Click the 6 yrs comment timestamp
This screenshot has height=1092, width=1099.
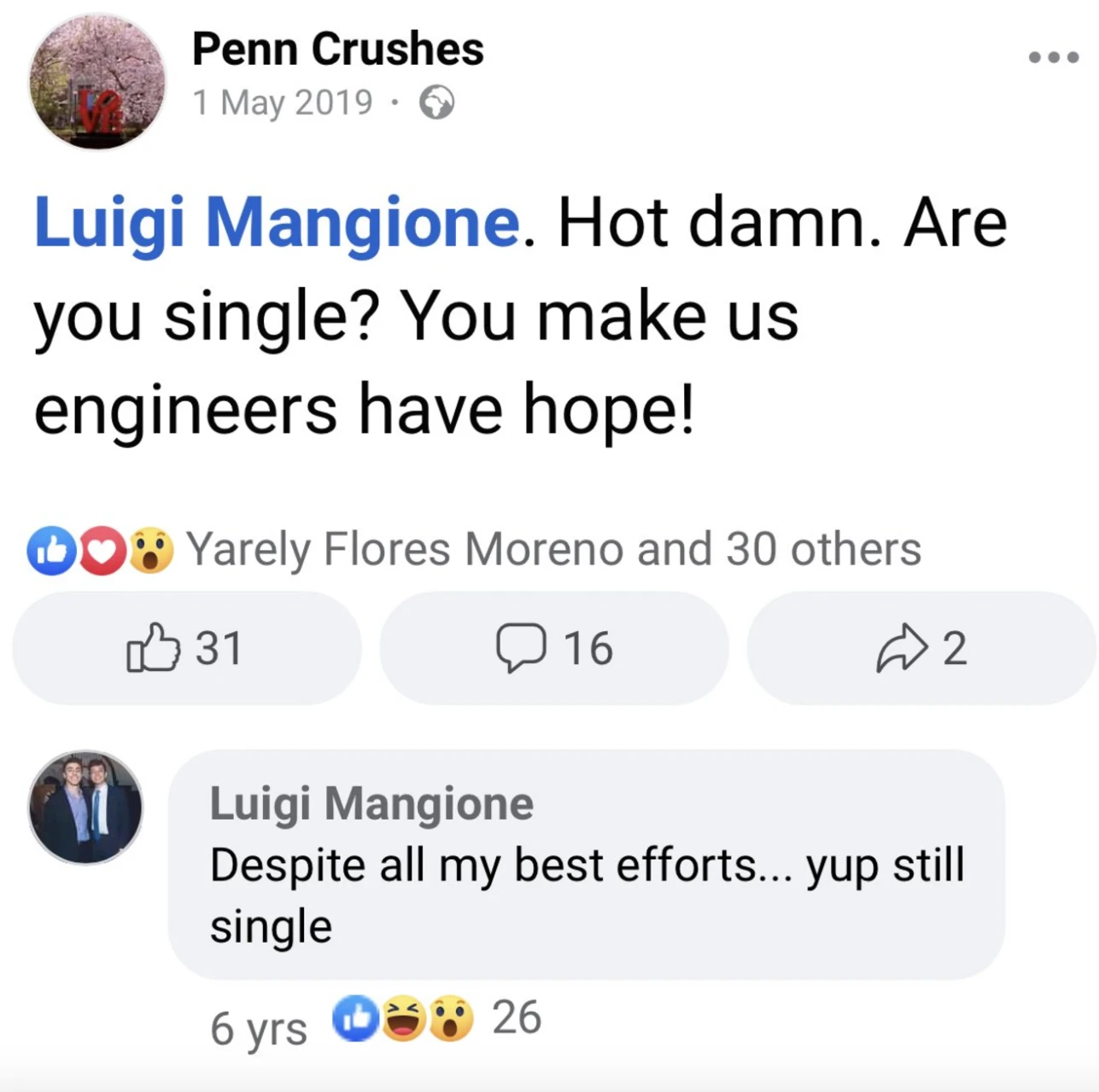pyautogui.click(x=258, y=1028)
